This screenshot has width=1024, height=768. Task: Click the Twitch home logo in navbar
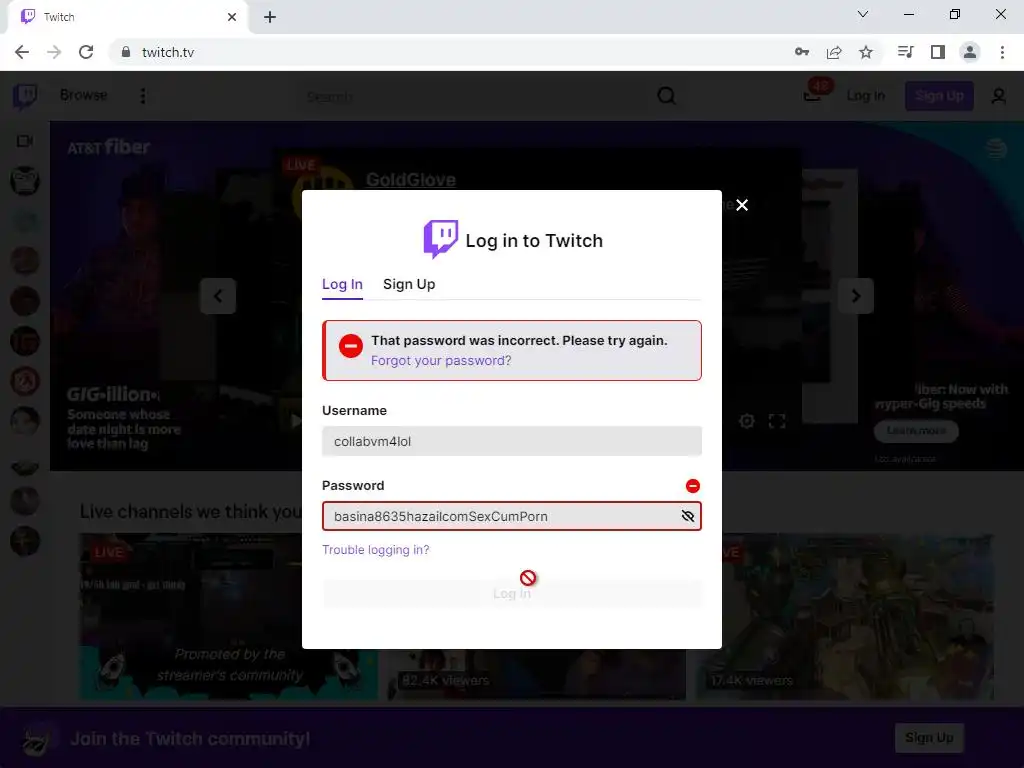pyautogui.click(x=25, y=96)
